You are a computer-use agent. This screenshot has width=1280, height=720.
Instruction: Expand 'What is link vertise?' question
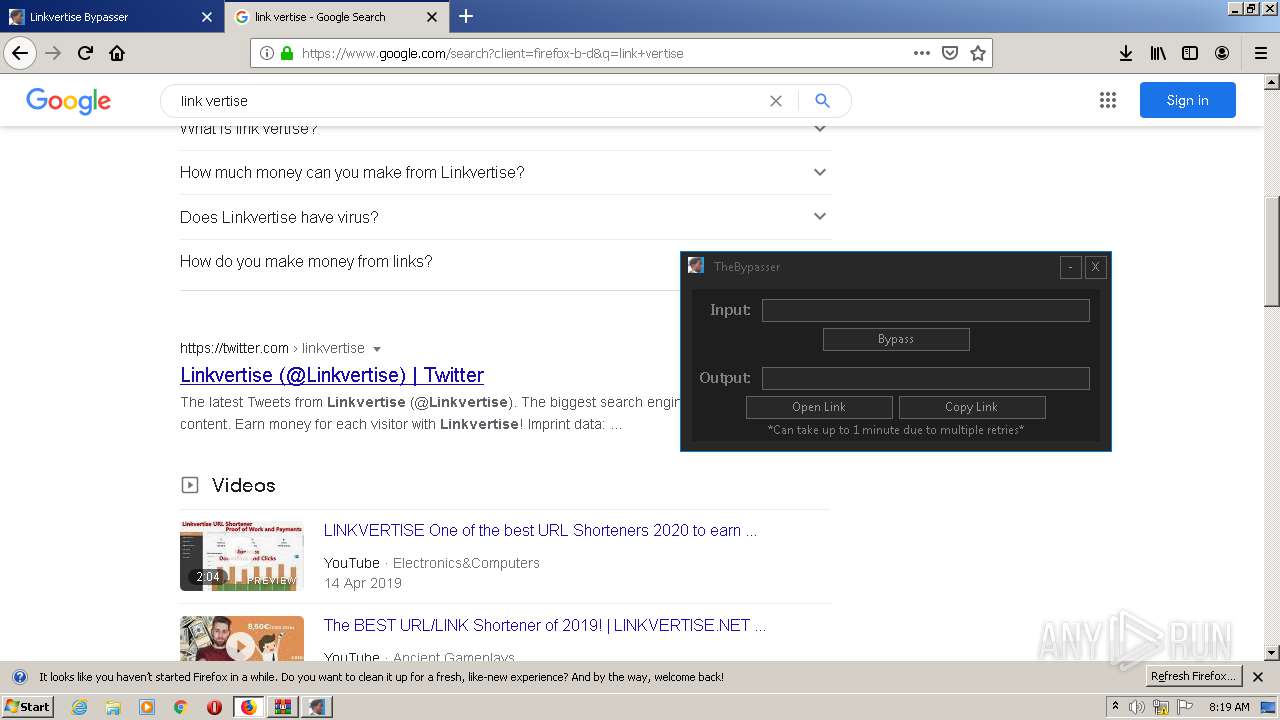pyautogui.click(x=505, y=130)
